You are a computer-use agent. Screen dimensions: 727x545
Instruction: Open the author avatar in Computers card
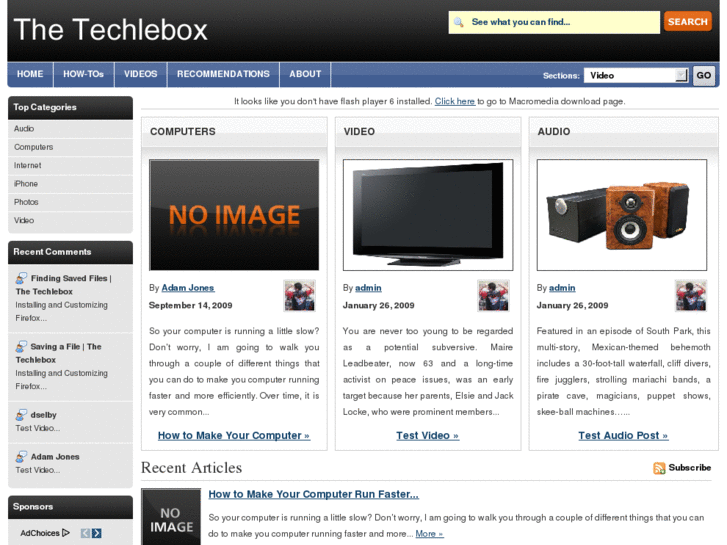coord(300,295)
